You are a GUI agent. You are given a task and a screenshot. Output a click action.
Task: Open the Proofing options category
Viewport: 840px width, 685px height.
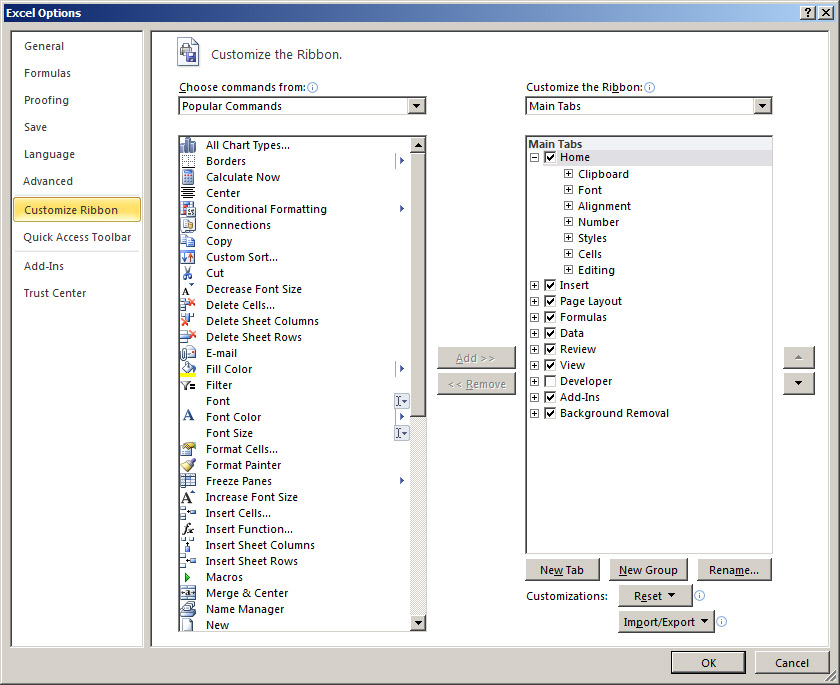click(x=46, y=100)
